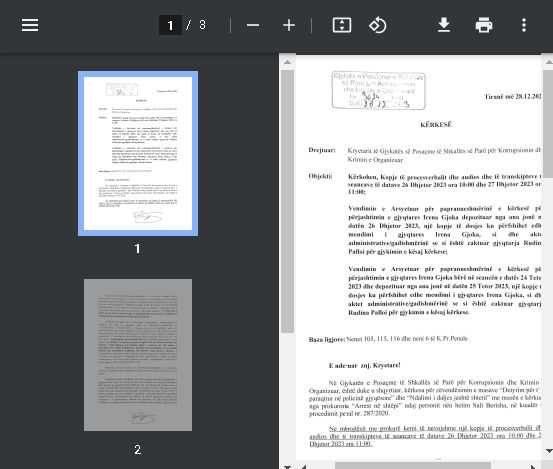553x469 pixels.
Task: Click the KËRKESË document heading
Action: coord(436,124)
